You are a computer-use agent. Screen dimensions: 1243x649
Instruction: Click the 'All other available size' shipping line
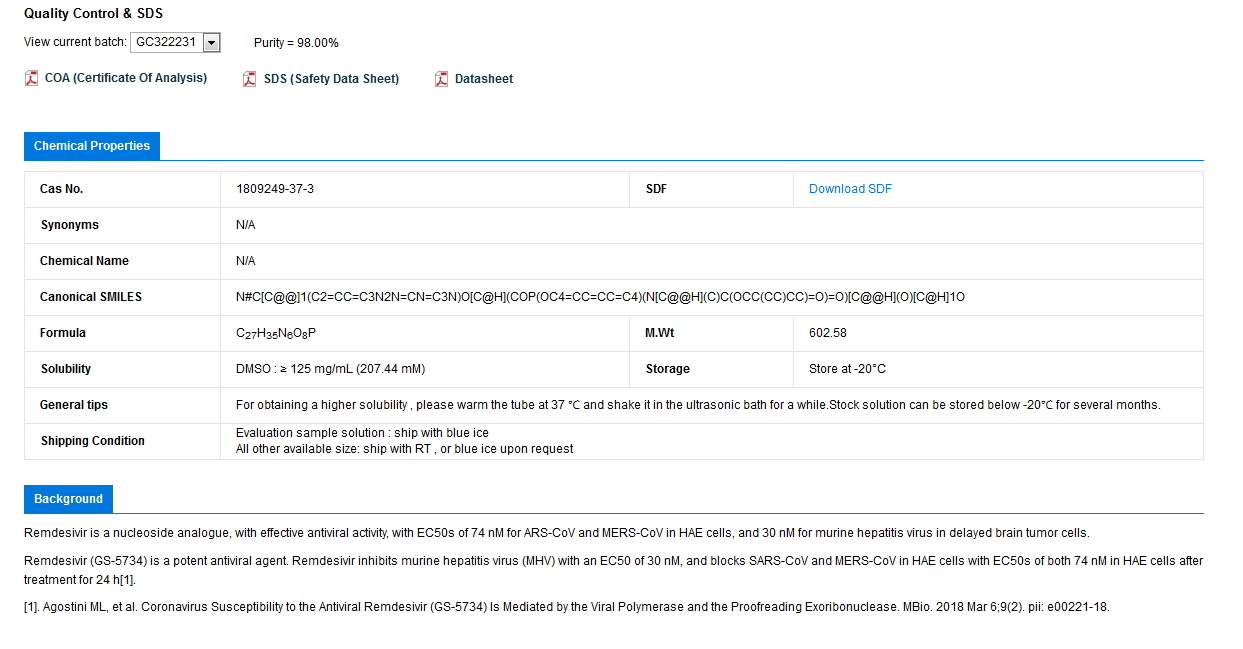pos(404,449)
